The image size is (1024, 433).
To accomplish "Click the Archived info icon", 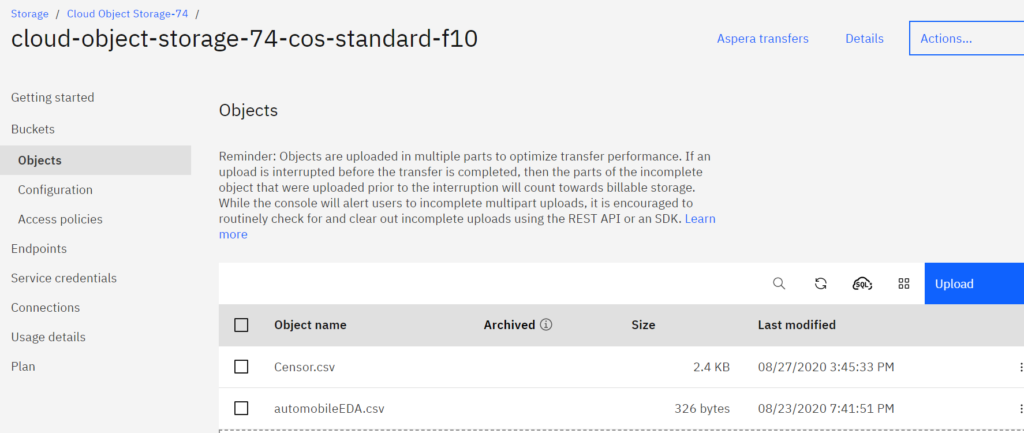I will click(547, 325).
